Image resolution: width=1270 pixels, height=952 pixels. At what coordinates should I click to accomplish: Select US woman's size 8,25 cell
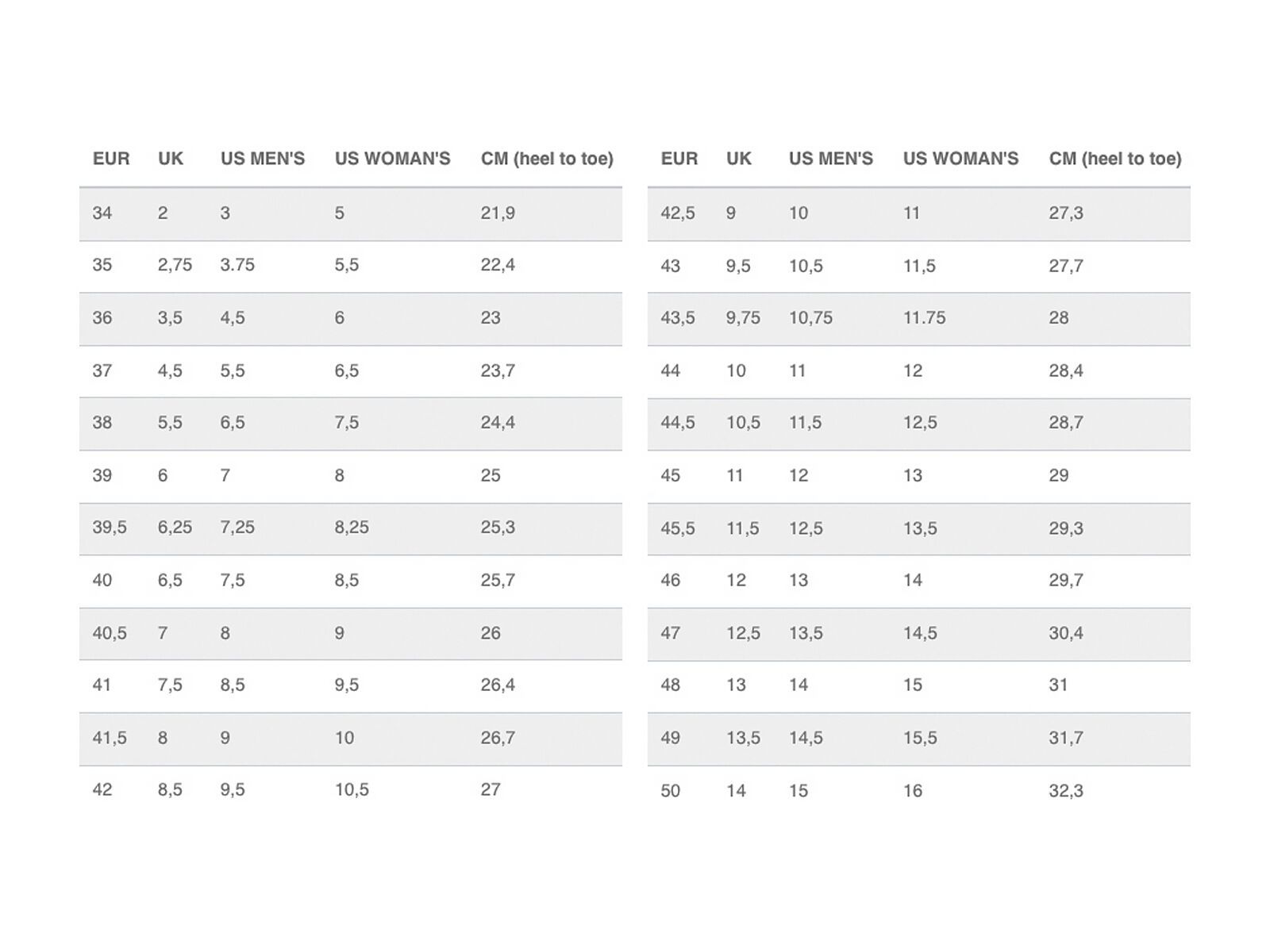click(352, 528)
